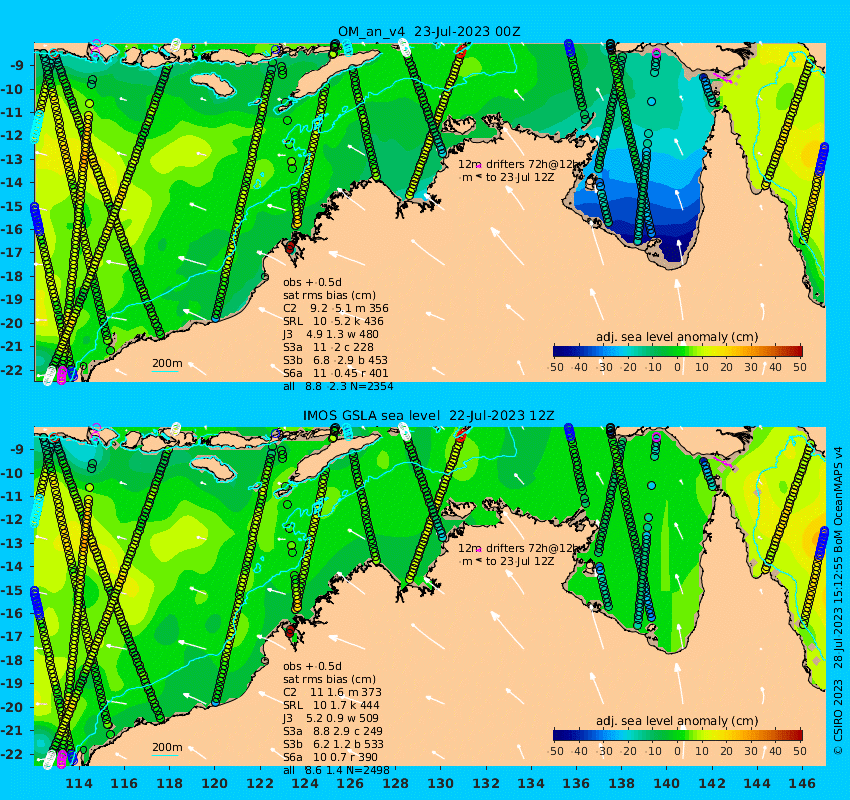Click longitude label "120" on the x-axis
This screenshot has width=850, height=800.
pos(215,784)
